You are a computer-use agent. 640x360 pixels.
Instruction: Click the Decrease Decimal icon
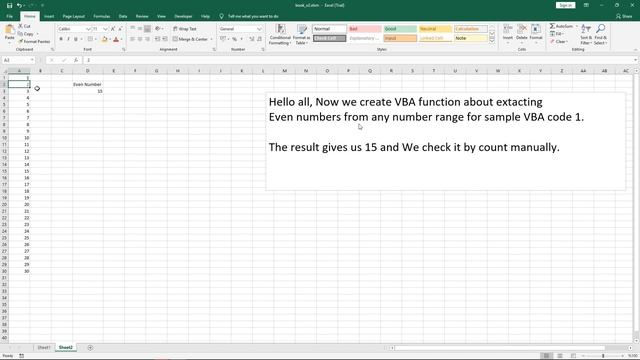259,39
